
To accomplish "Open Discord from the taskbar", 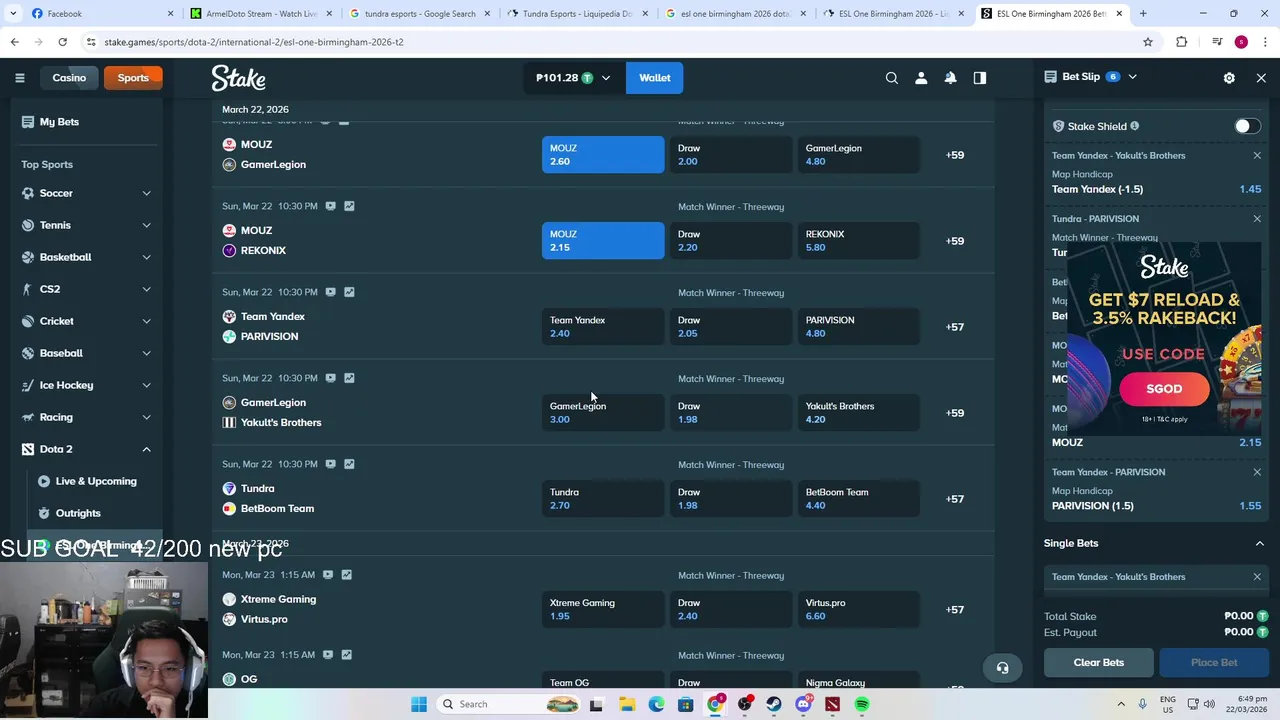I will point(803,704).
